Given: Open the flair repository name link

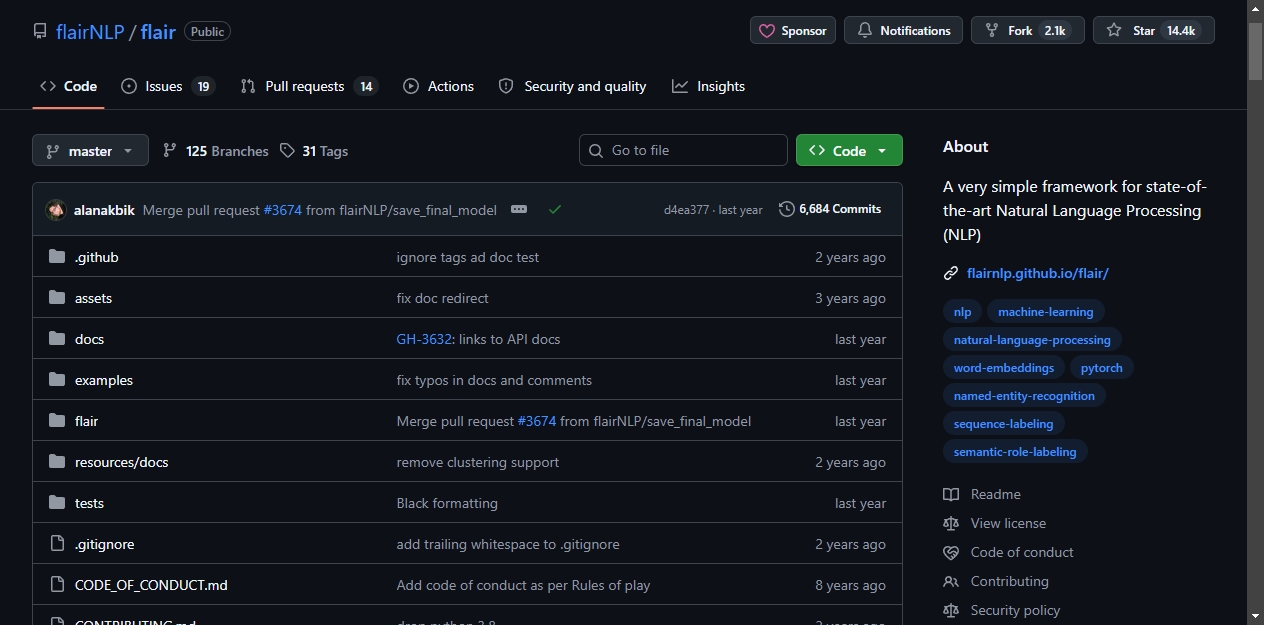Looking at the screenshot, I should [x=158, y=31].
